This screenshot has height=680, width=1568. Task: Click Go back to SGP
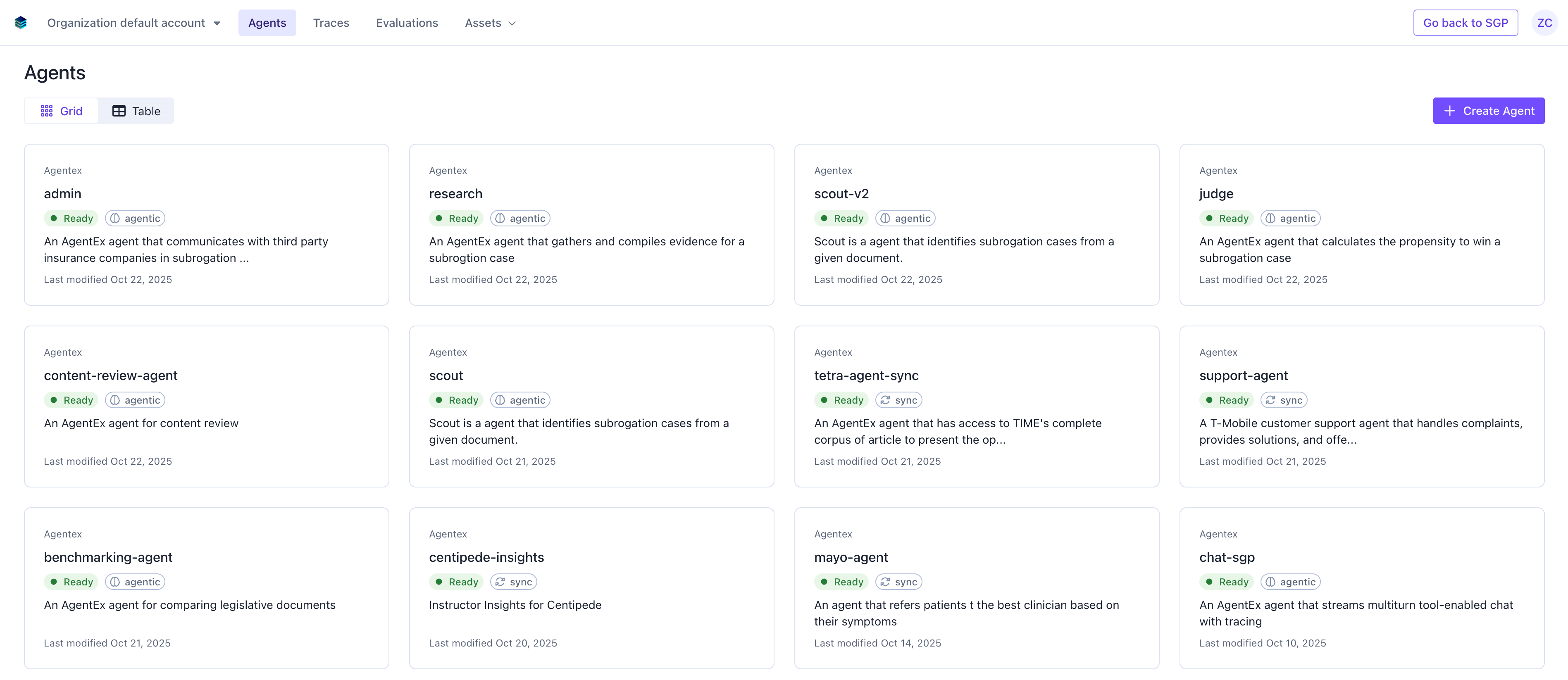[1466, 22]
